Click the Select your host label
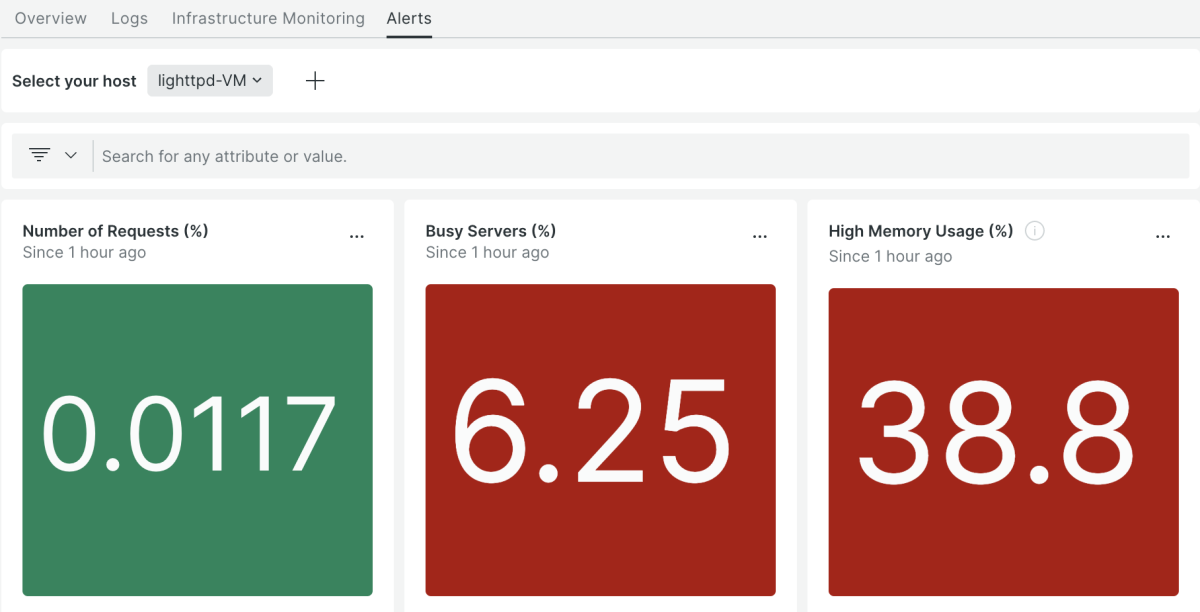Screen dimensions: 1200x612 tap(74, 81)
